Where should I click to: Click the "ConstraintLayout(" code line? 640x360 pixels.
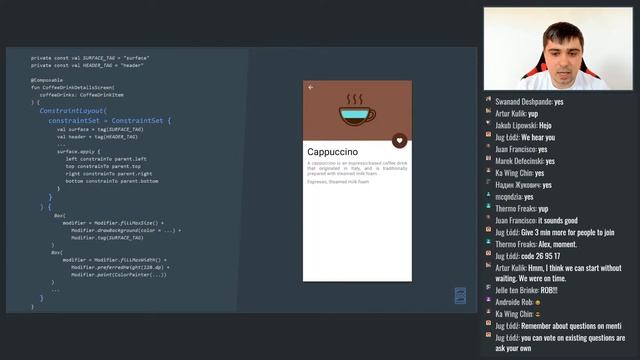point(73,111)
